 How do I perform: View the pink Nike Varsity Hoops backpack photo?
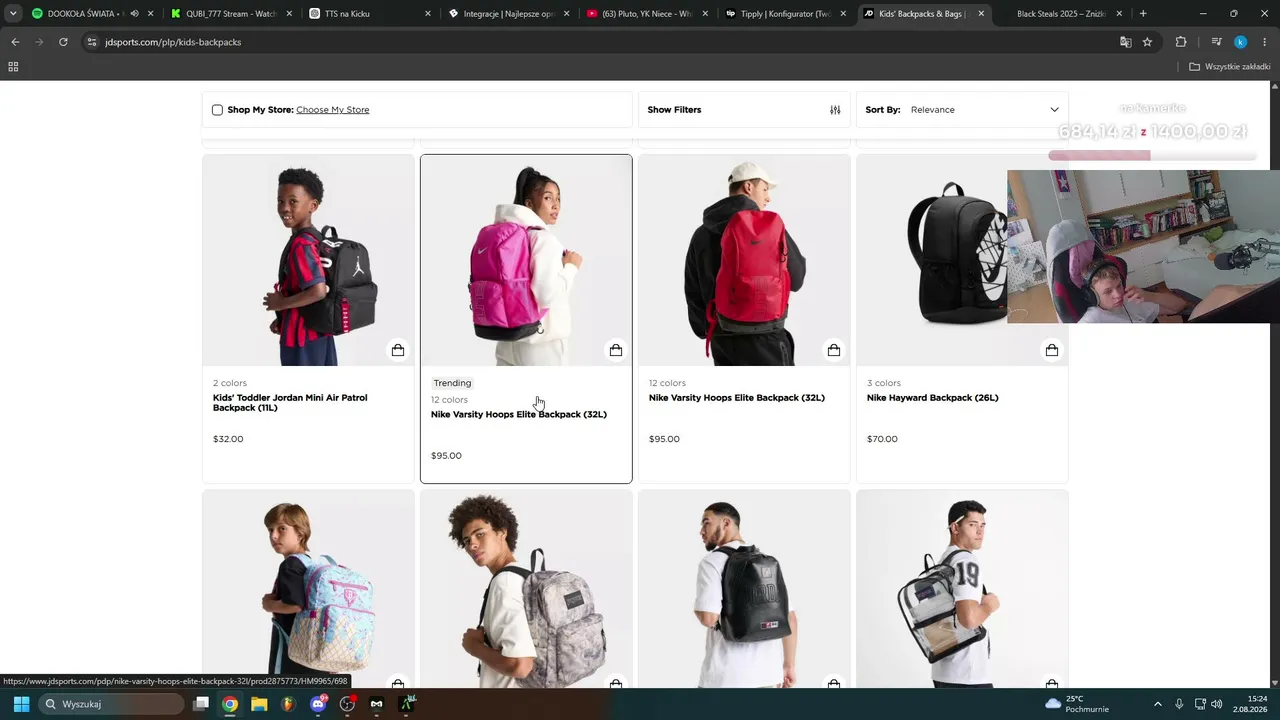tap(526, 260)
